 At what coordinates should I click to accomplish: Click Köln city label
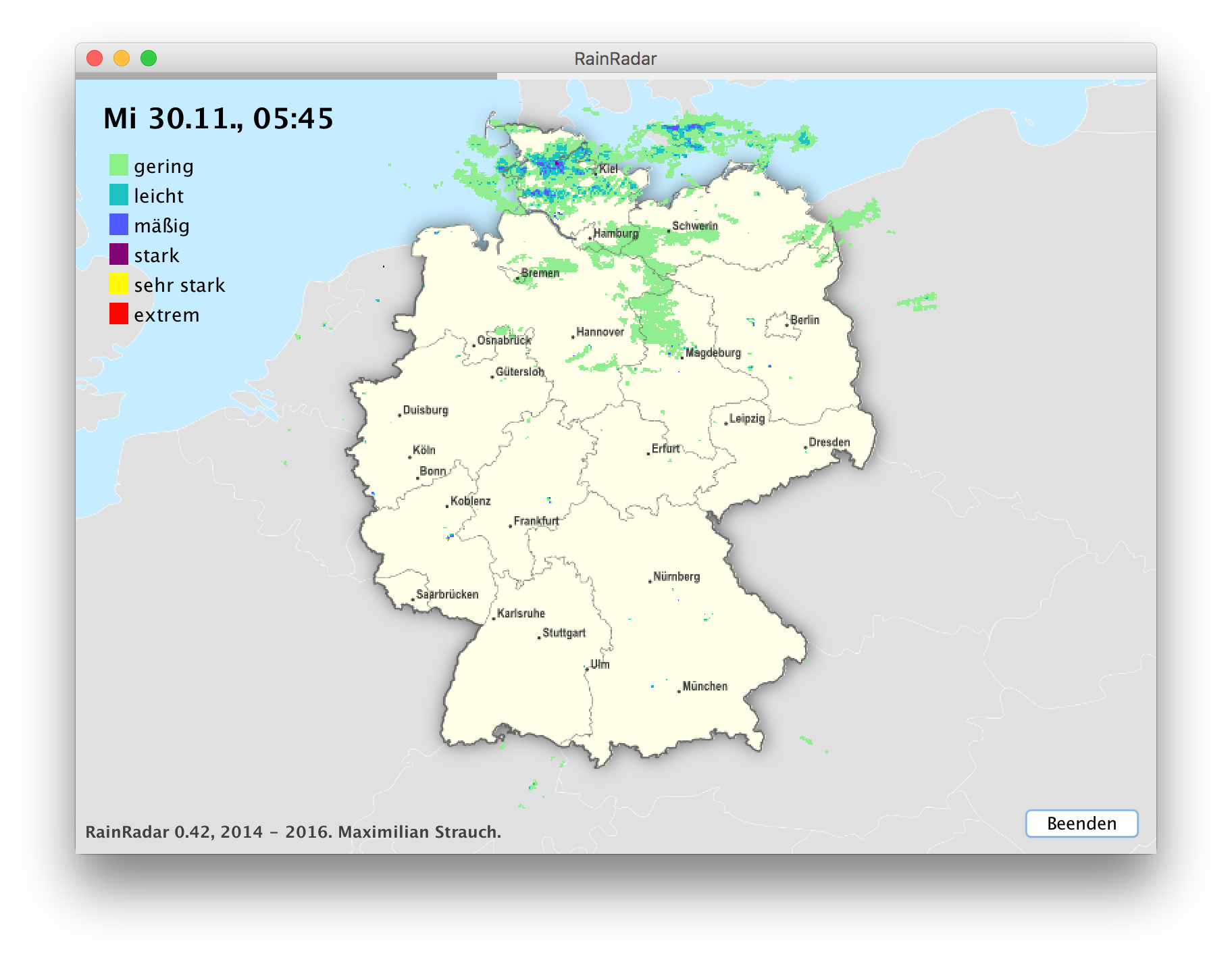(x=423, y=450)
